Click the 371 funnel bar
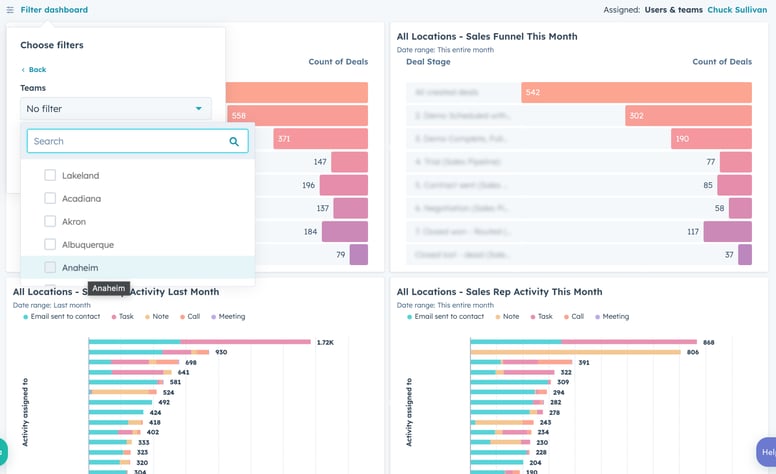The width and height of the screenshot is (776, 474). [x=321, y=139]
